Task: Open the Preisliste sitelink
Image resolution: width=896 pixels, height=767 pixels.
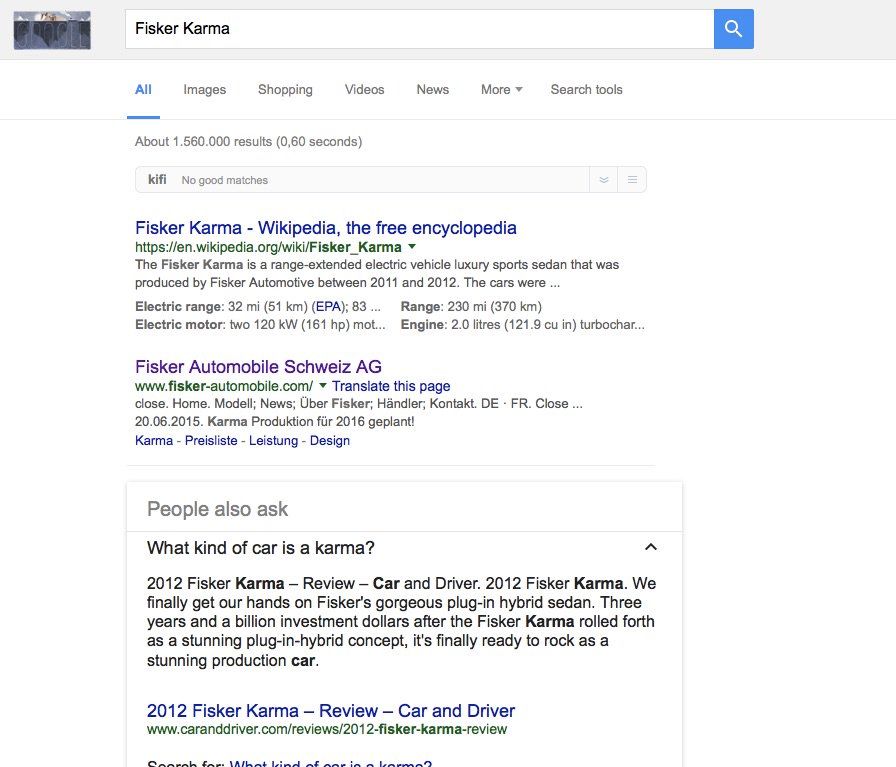Action: coord(211,440)
